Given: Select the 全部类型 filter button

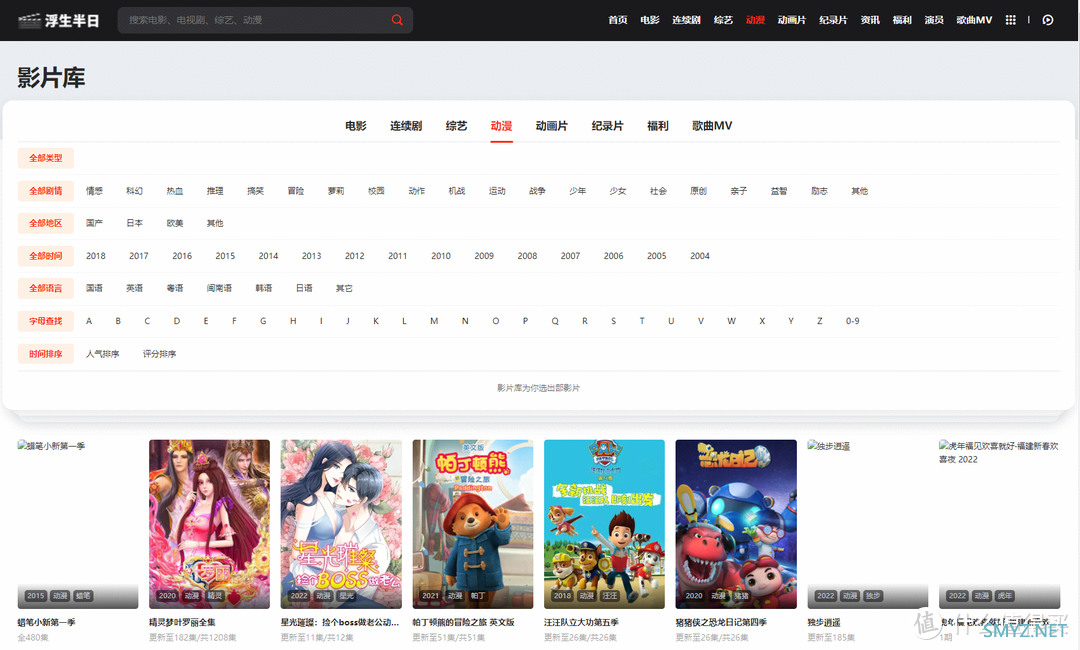Looking at the screenshot, I should tap(45, 158).
